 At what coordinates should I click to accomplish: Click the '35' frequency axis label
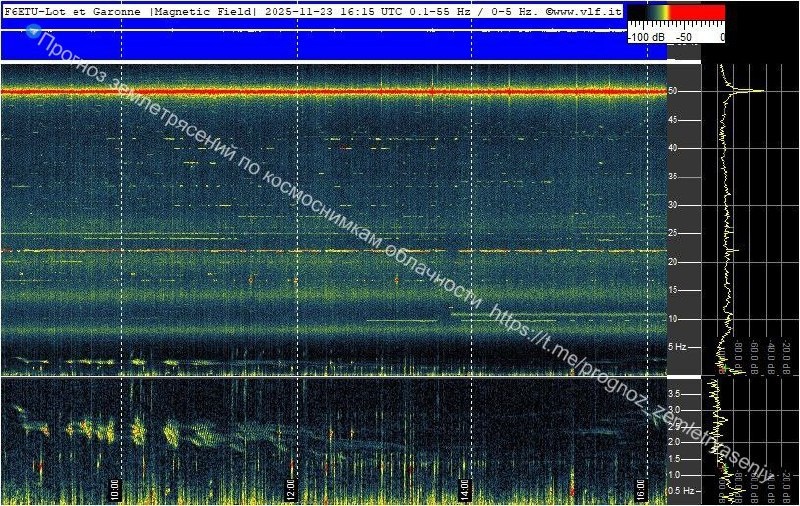point(672,176)
